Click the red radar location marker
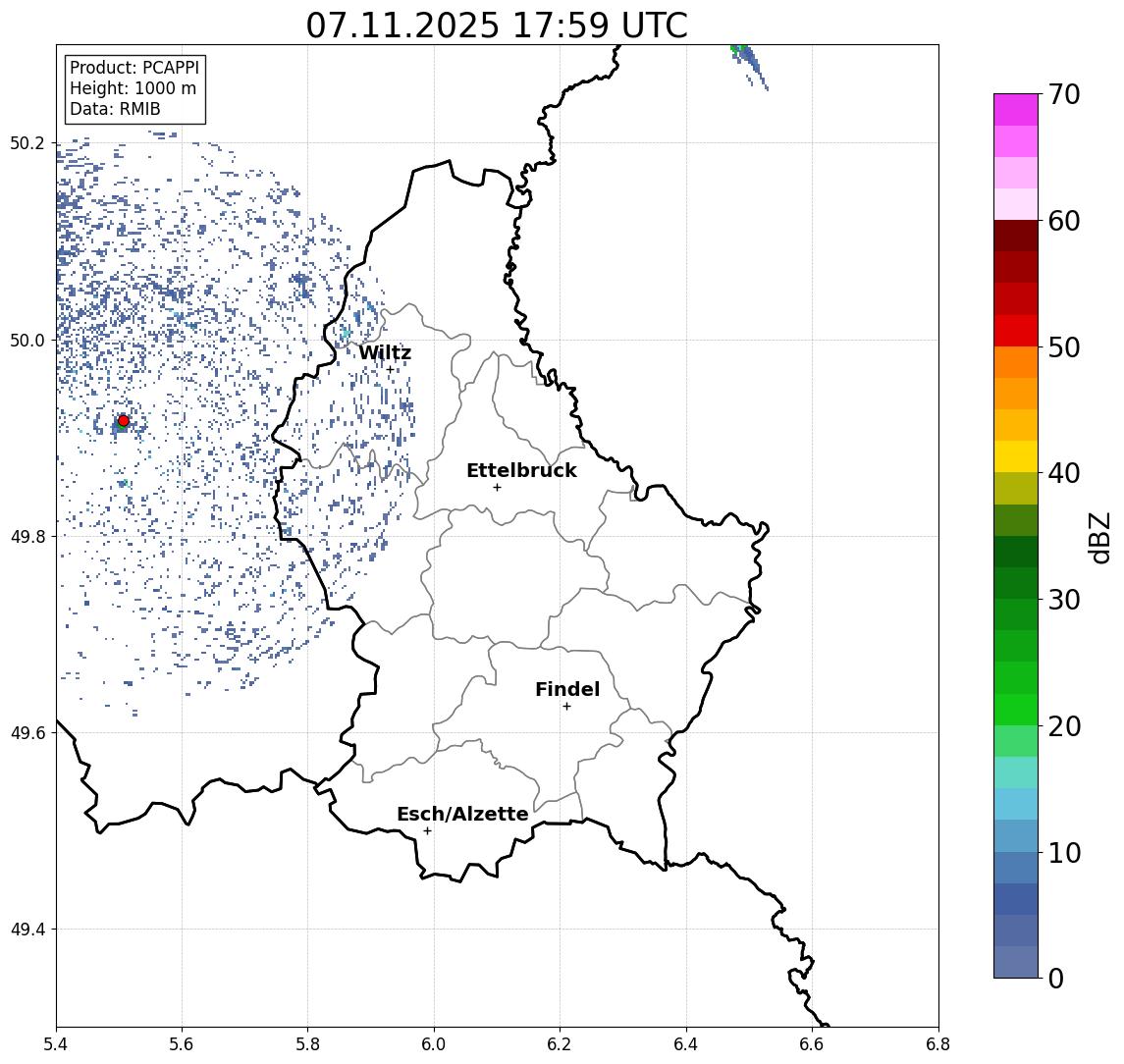This screenshot has width=1124, height=1064. [124, 421]
